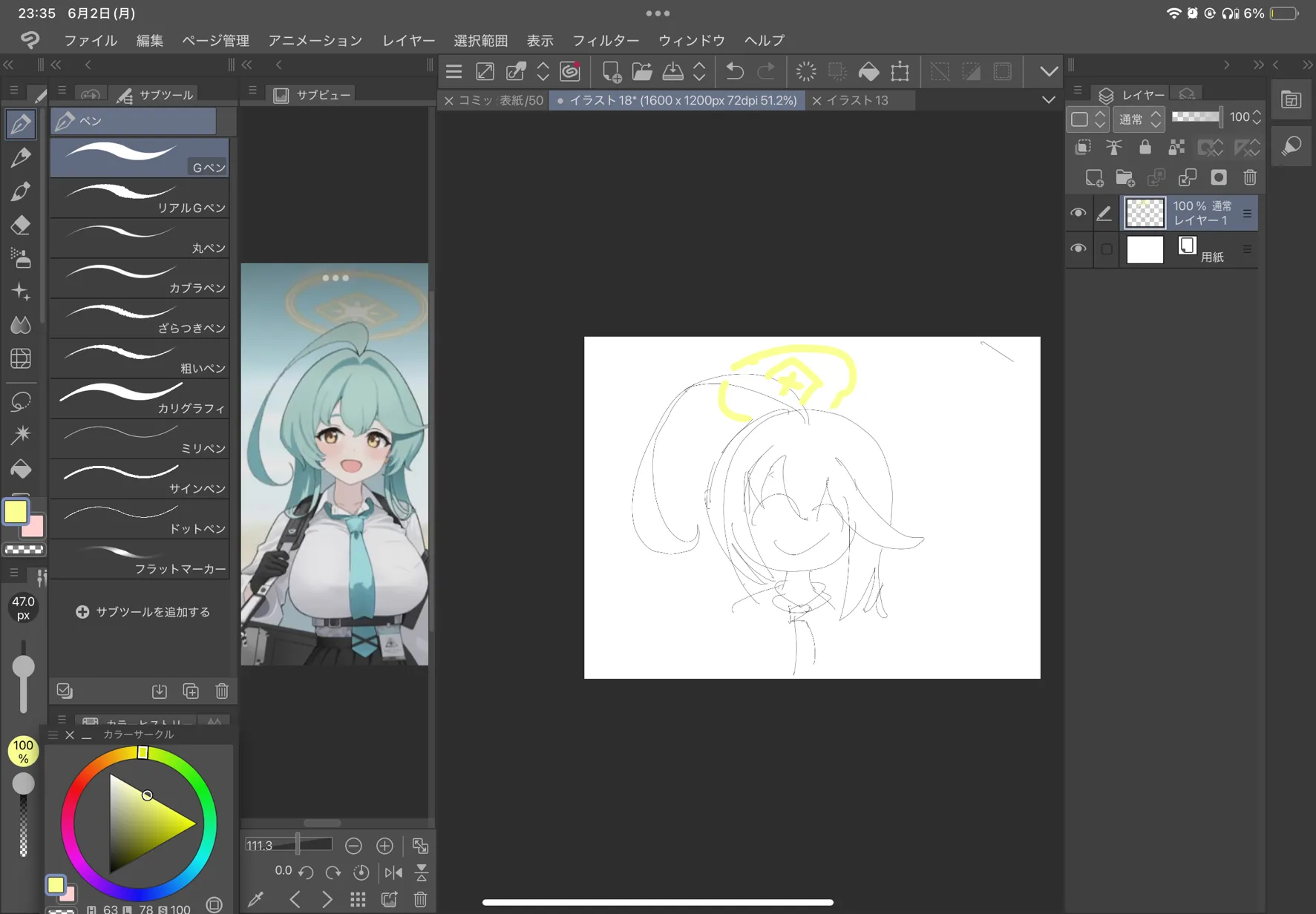Delete the layer with the trash icon
Screen dimensions: 1316x914
click(1250, 177)
